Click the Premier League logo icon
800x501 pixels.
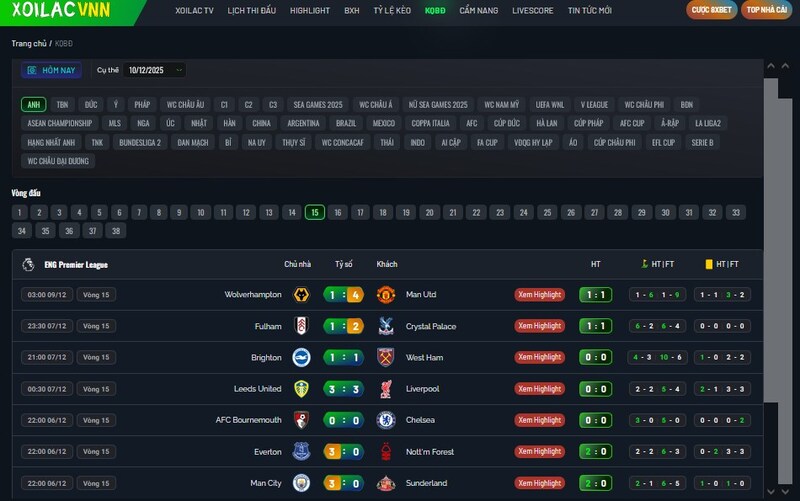pyautogui.click(x=29, y=264)
